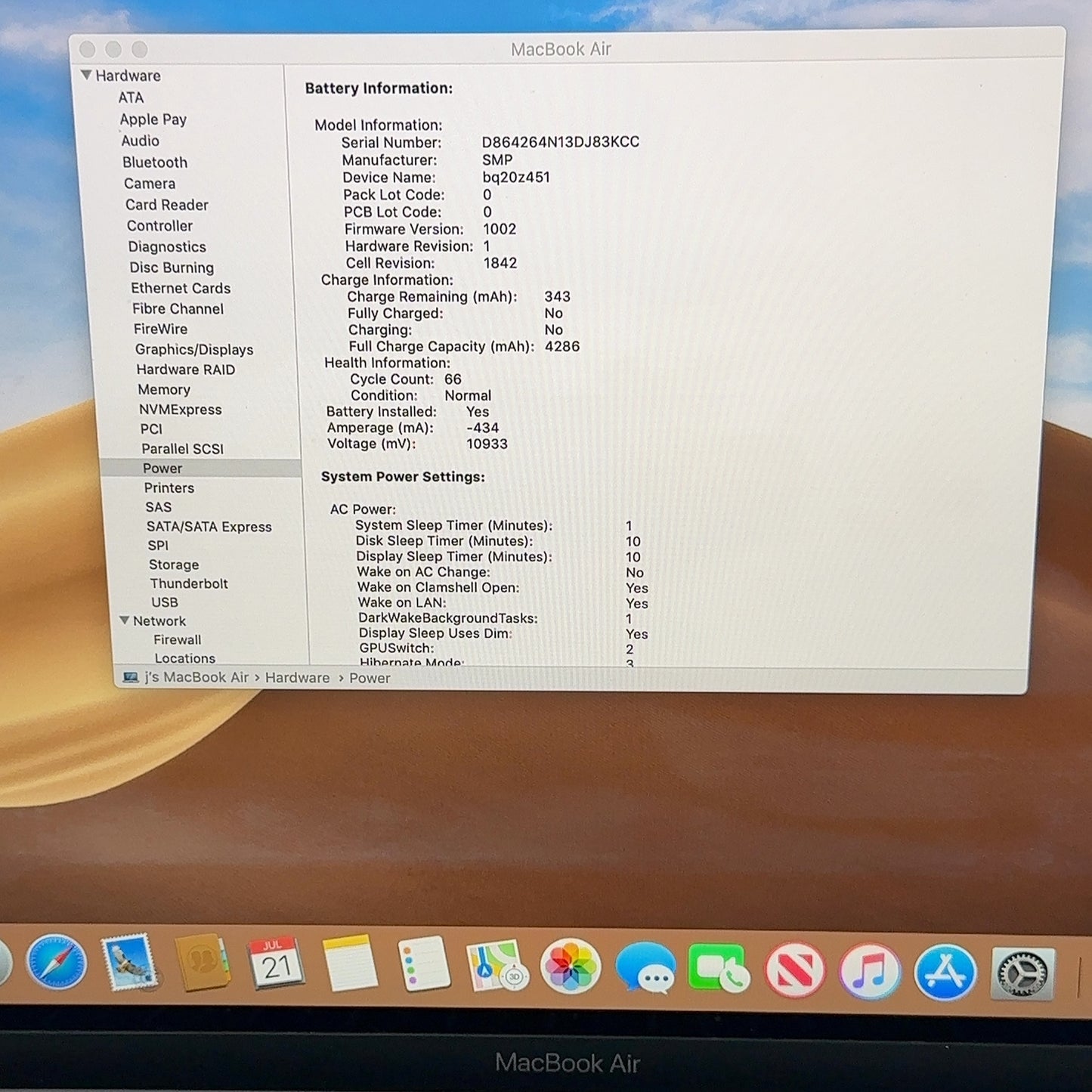Click the Amperage value -434
Screen dimensions: 1092x1092
[482, 428]
